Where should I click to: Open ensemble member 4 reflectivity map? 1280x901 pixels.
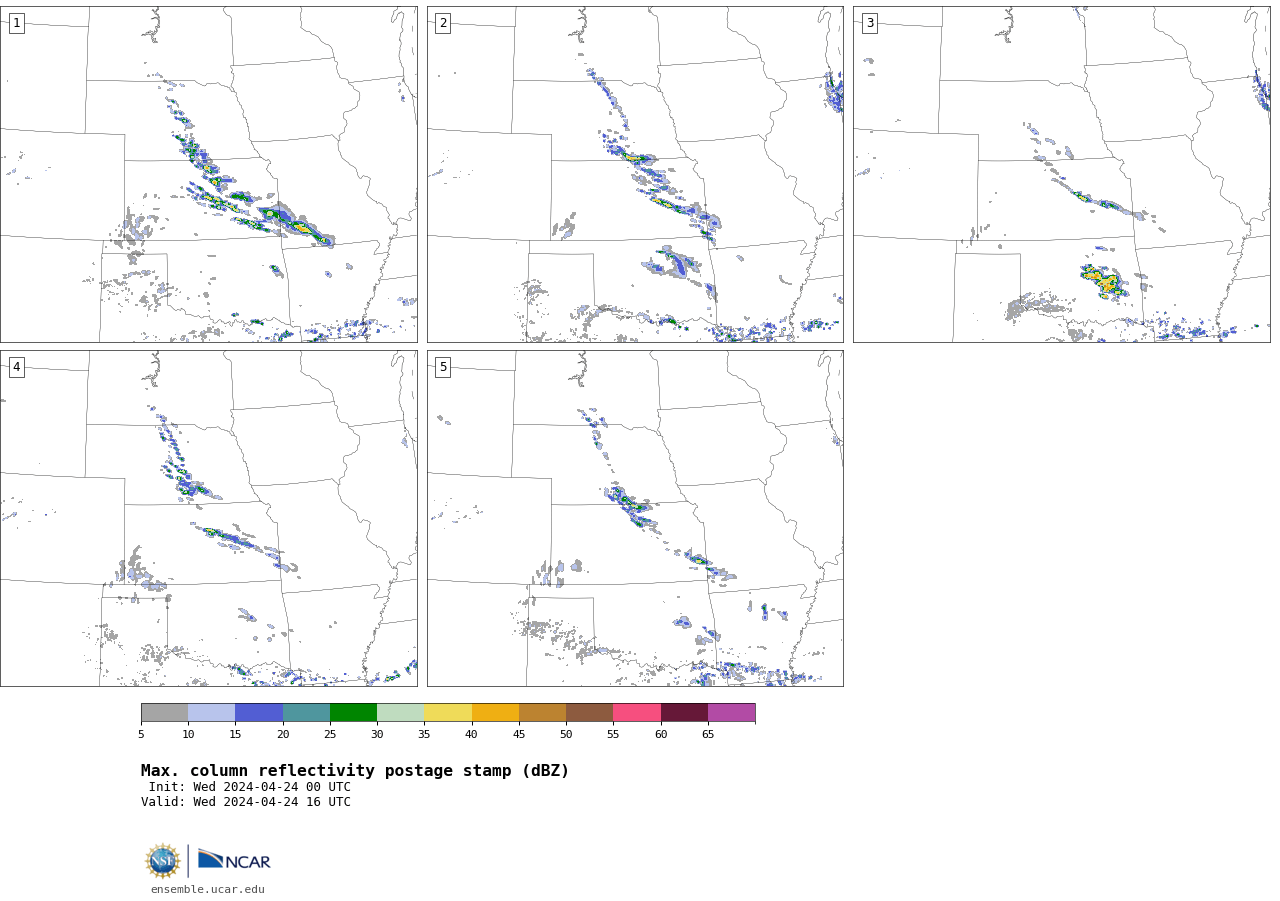tap(209, 518)
